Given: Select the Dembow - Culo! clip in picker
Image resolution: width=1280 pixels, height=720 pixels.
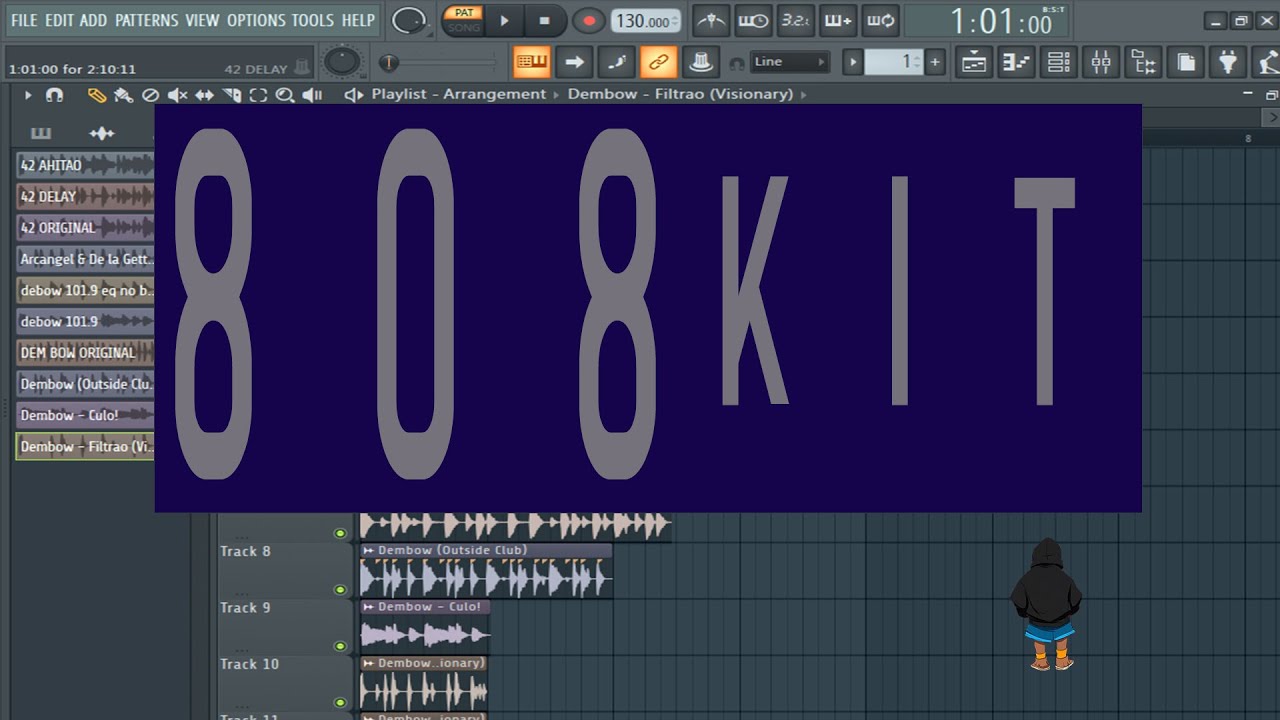Looking at the screenshot, I should [85, 415].
